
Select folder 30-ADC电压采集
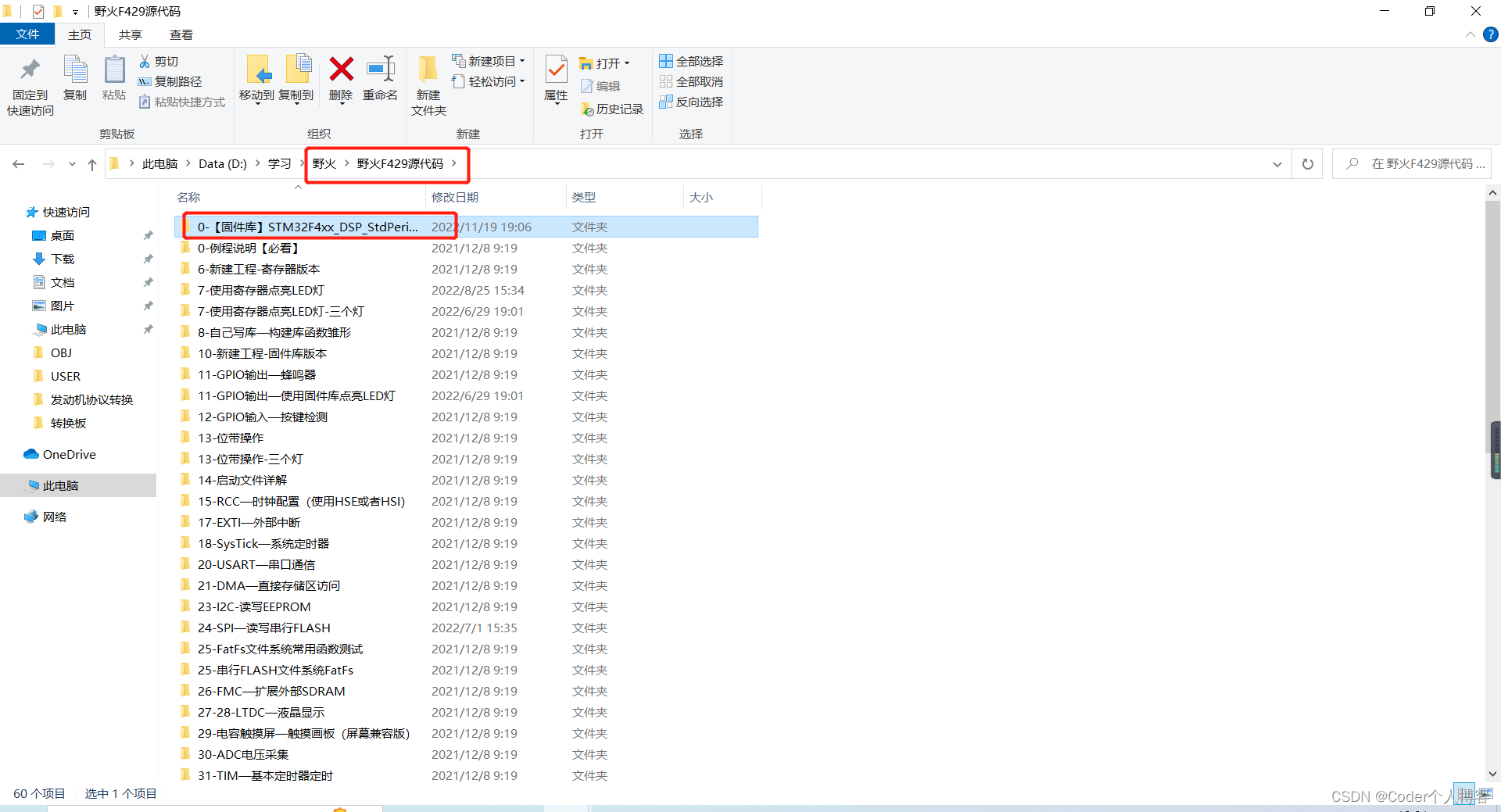coord(466,754)
